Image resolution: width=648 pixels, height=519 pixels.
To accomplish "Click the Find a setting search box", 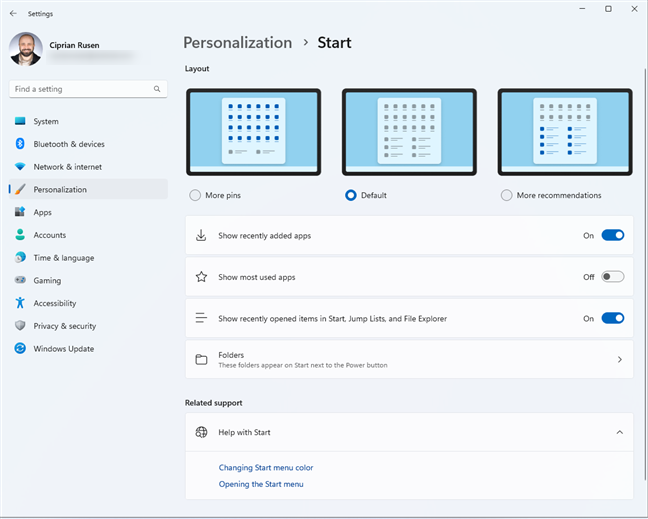I will (x=88, y=89).
